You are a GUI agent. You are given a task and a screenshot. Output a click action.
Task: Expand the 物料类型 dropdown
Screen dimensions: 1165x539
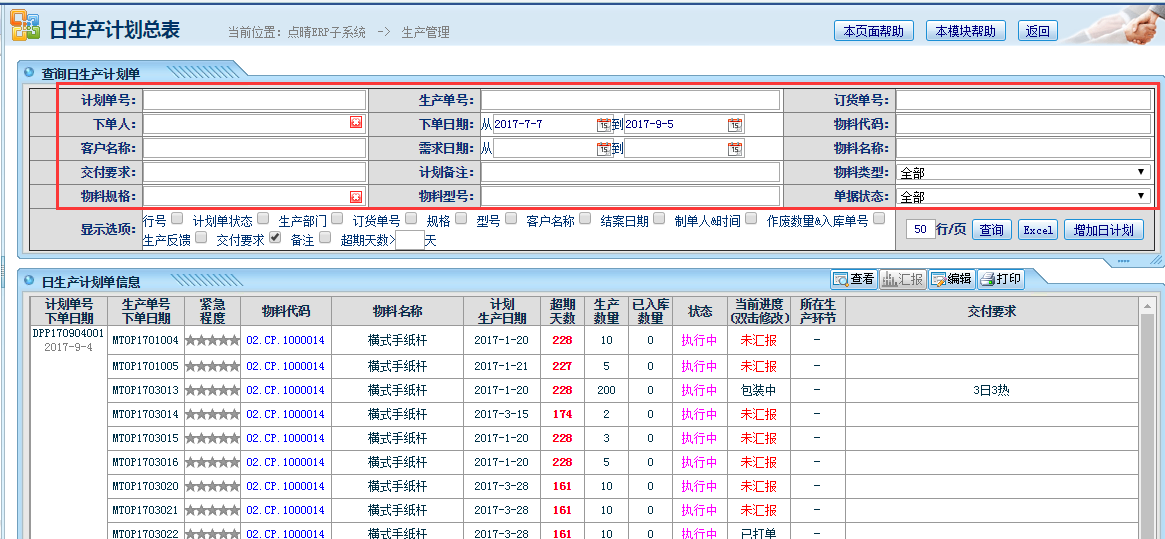point(1023,172)
